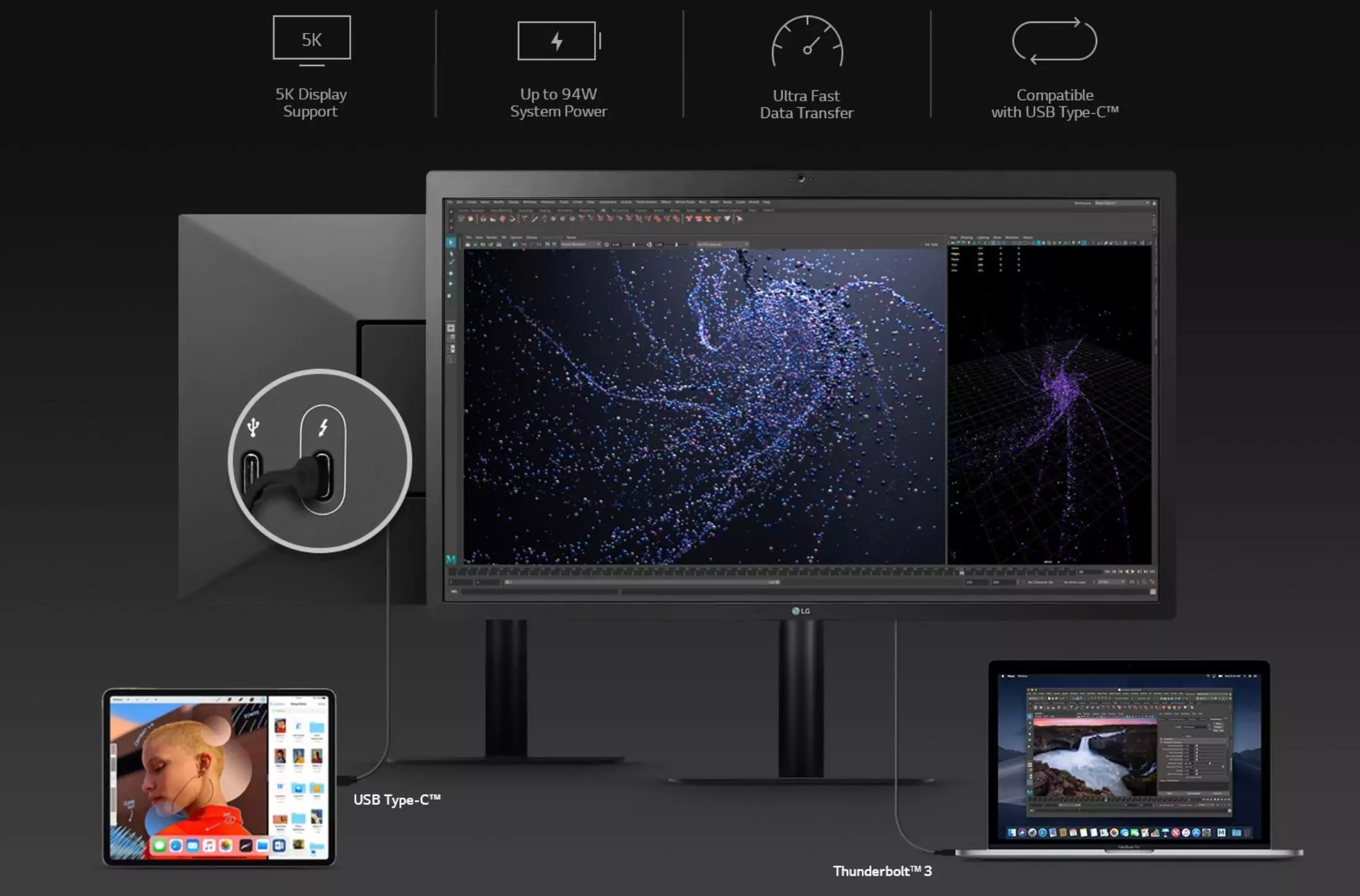Select the arrow Select tool in Maya's toolbox
This screenshot has width=1360, height=896.
coord(451,243)
